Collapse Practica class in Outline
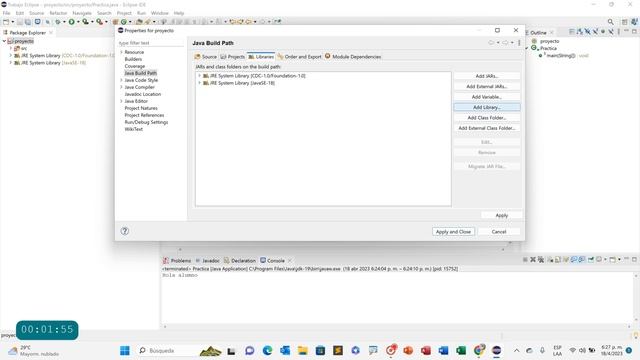This screenshot has height=360, width=640. pyautogui.click(x=527, y=48)
